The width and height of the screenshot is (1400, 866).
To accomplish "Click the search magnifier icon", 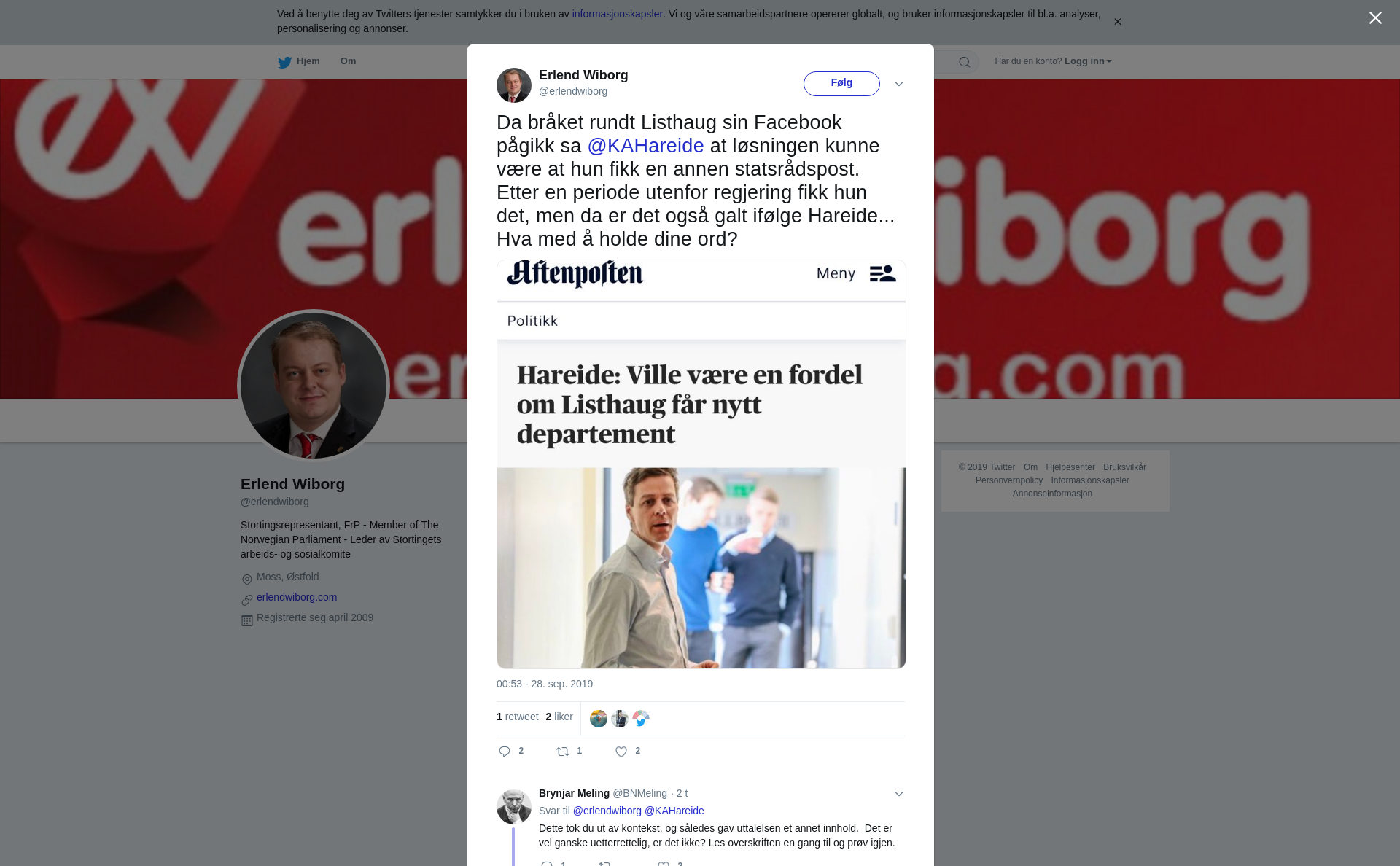I will 965,62.
